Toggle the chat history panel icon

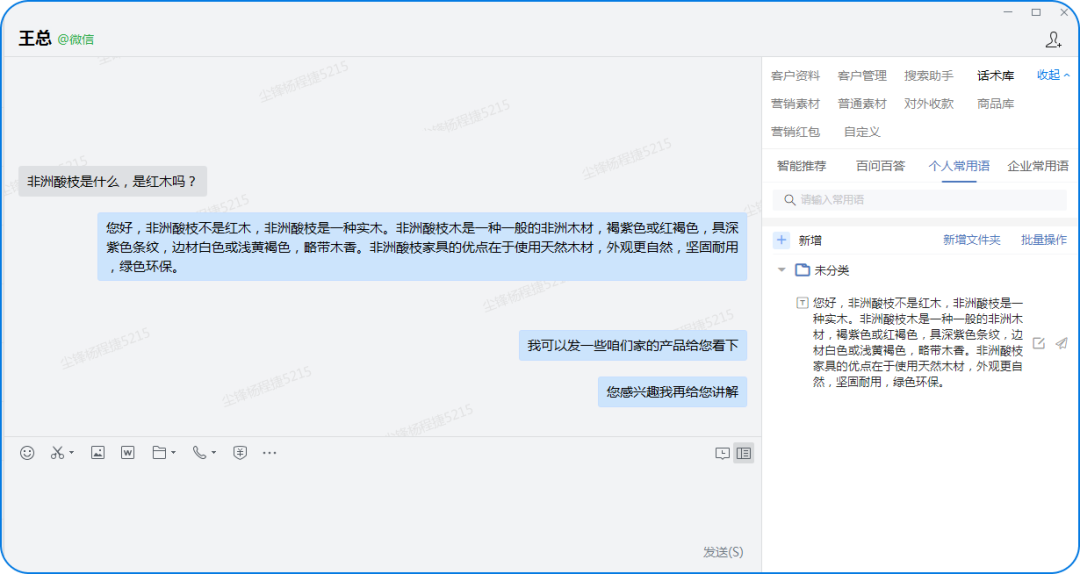[722, 453]
